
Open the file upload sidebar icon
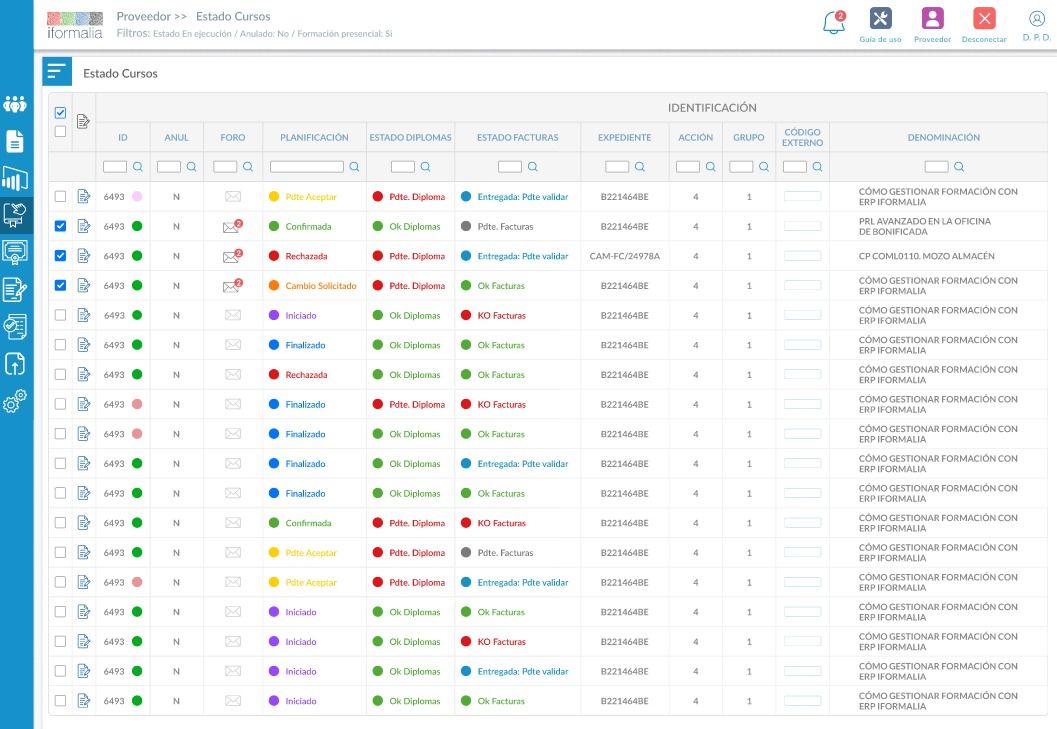tap(15, 363)
